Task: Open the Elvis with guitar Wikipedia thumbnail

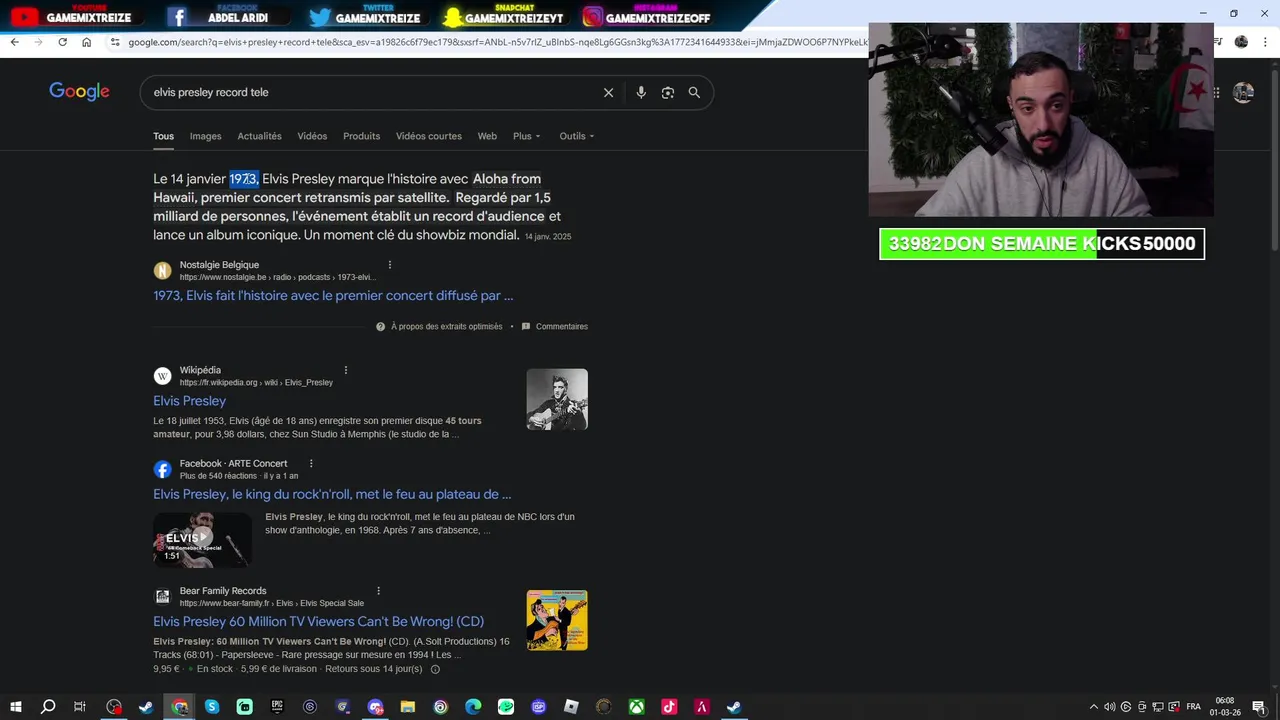Action: (x=557, y=399)
